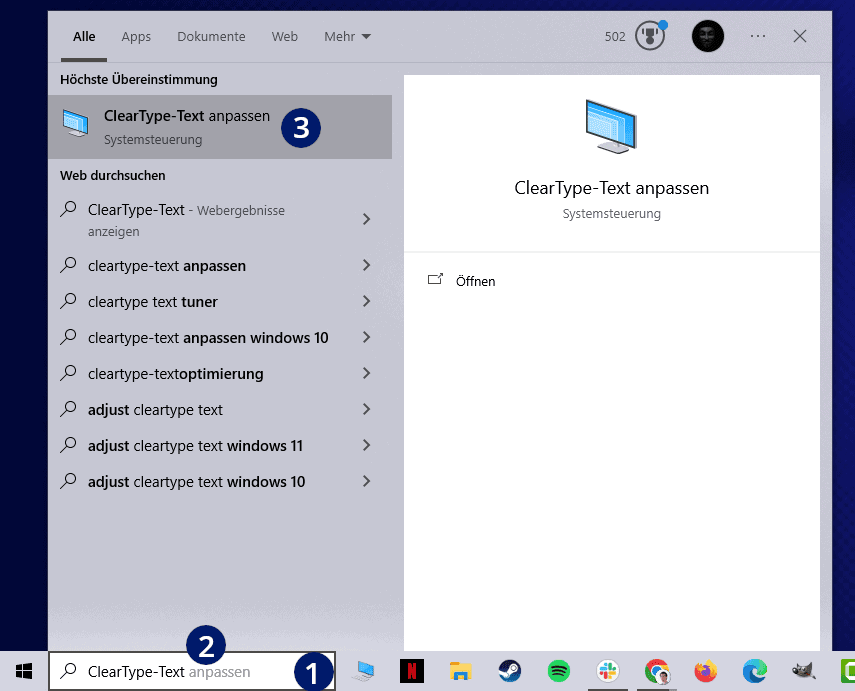The height and width of the screenshot is (691, 855).
Task: Switch to the Dokumente search tab
Action: (211, 37)
